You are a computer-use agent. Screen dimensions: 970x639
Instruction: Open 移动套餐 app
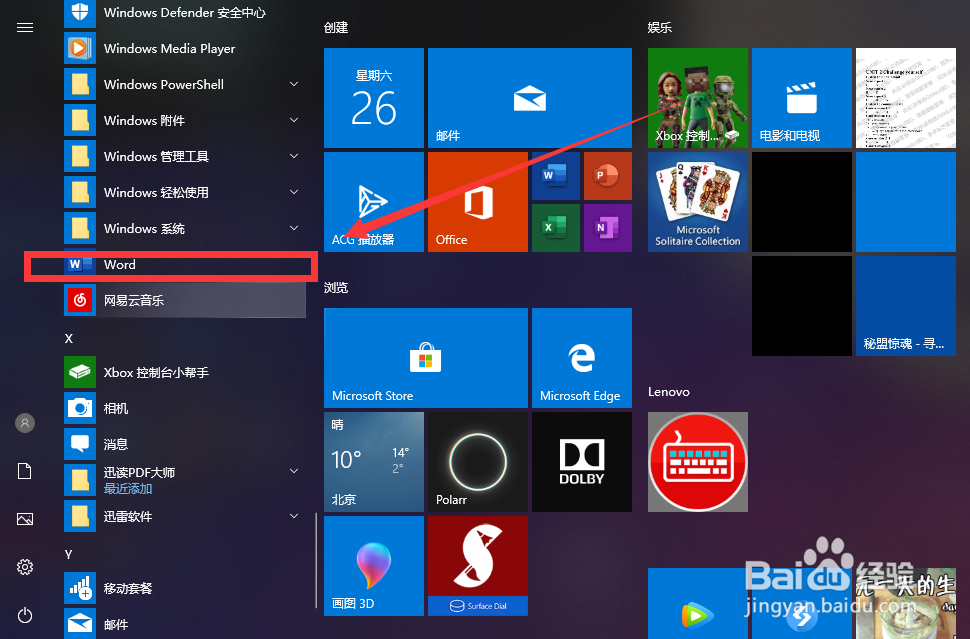coord(184,588)
